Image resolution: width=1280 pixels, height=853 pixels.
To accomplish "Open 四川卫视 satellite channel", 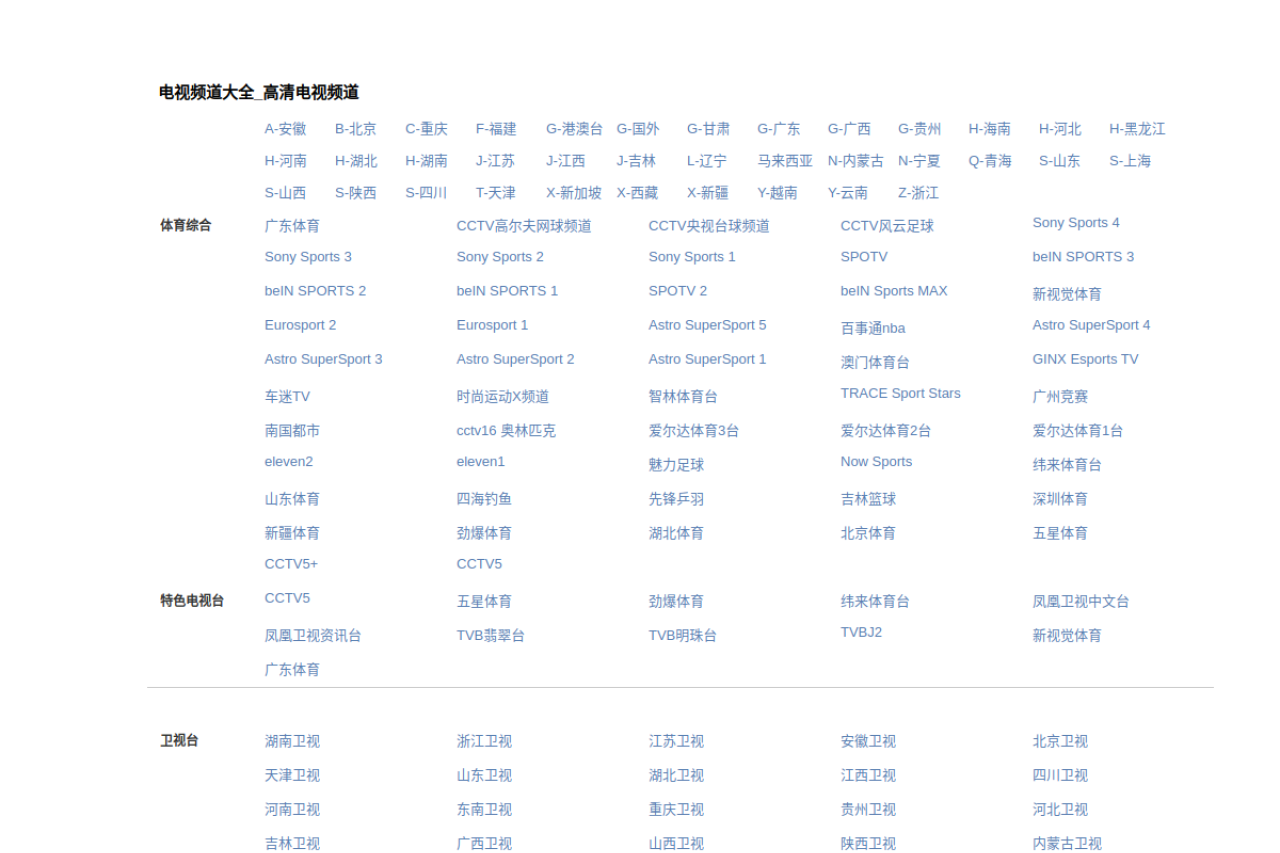I will tap(1060, 775).
